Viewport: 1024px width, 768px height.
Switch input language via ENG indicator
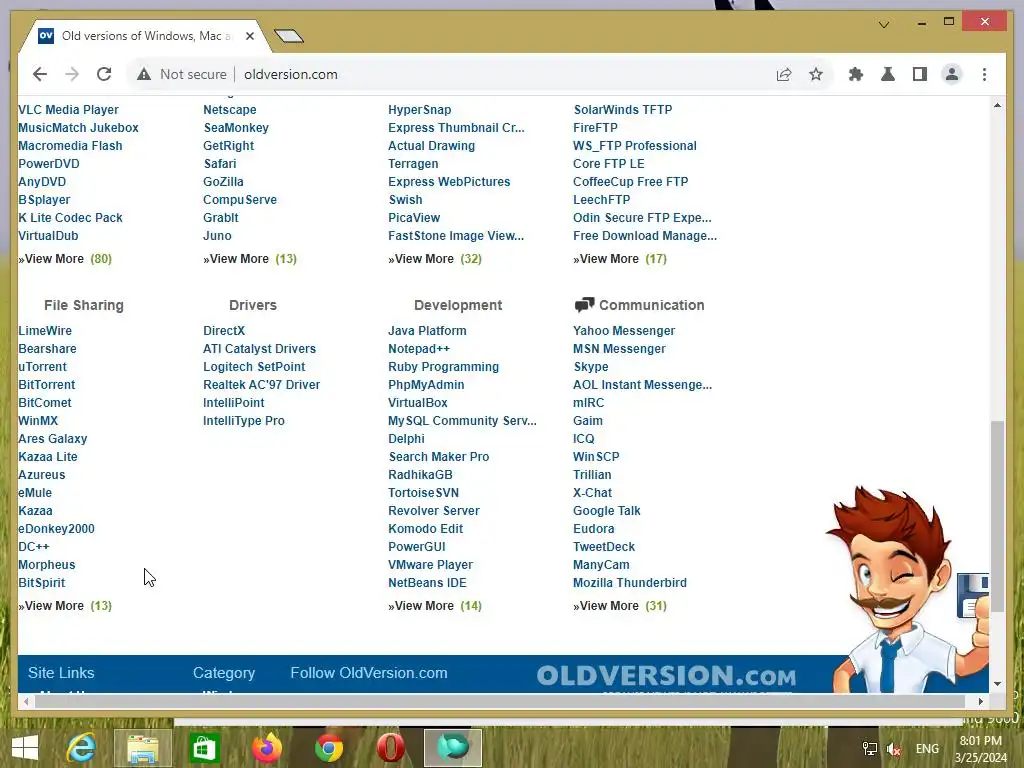point(927,749)
